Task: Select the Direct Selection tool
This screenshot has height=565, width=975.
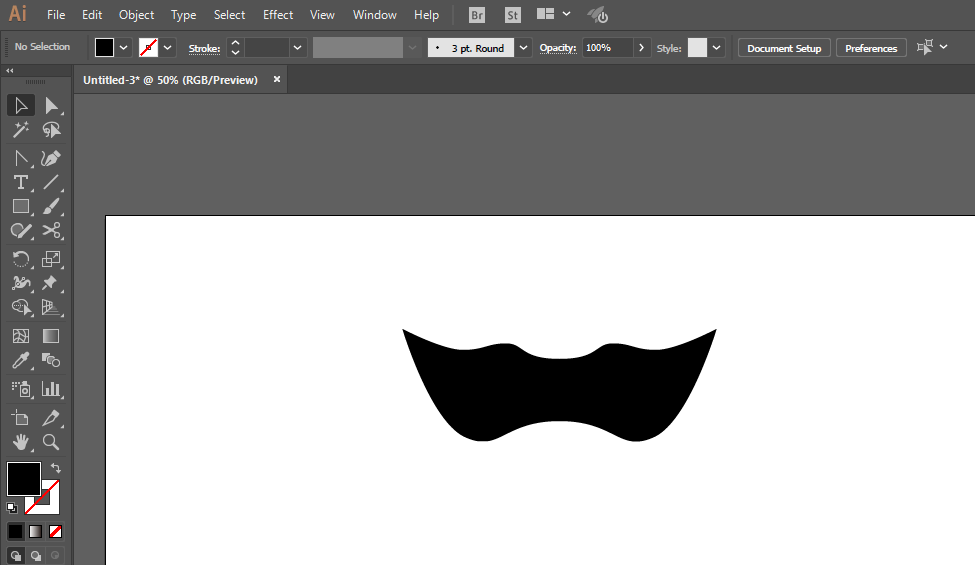Action: 51,106
